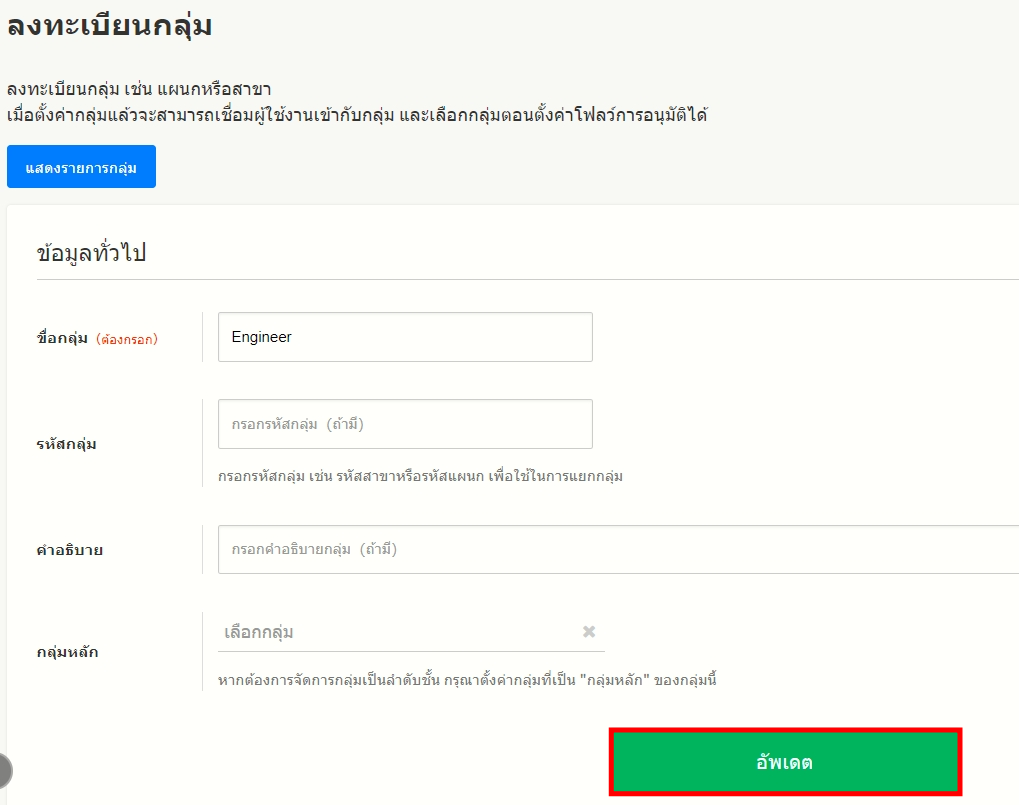Image resolution: width=1019 pixels, height=805 pixels.
Task: Focus the ชื่อกลุ่ม field containing Engineer
Action: (405, 337)
